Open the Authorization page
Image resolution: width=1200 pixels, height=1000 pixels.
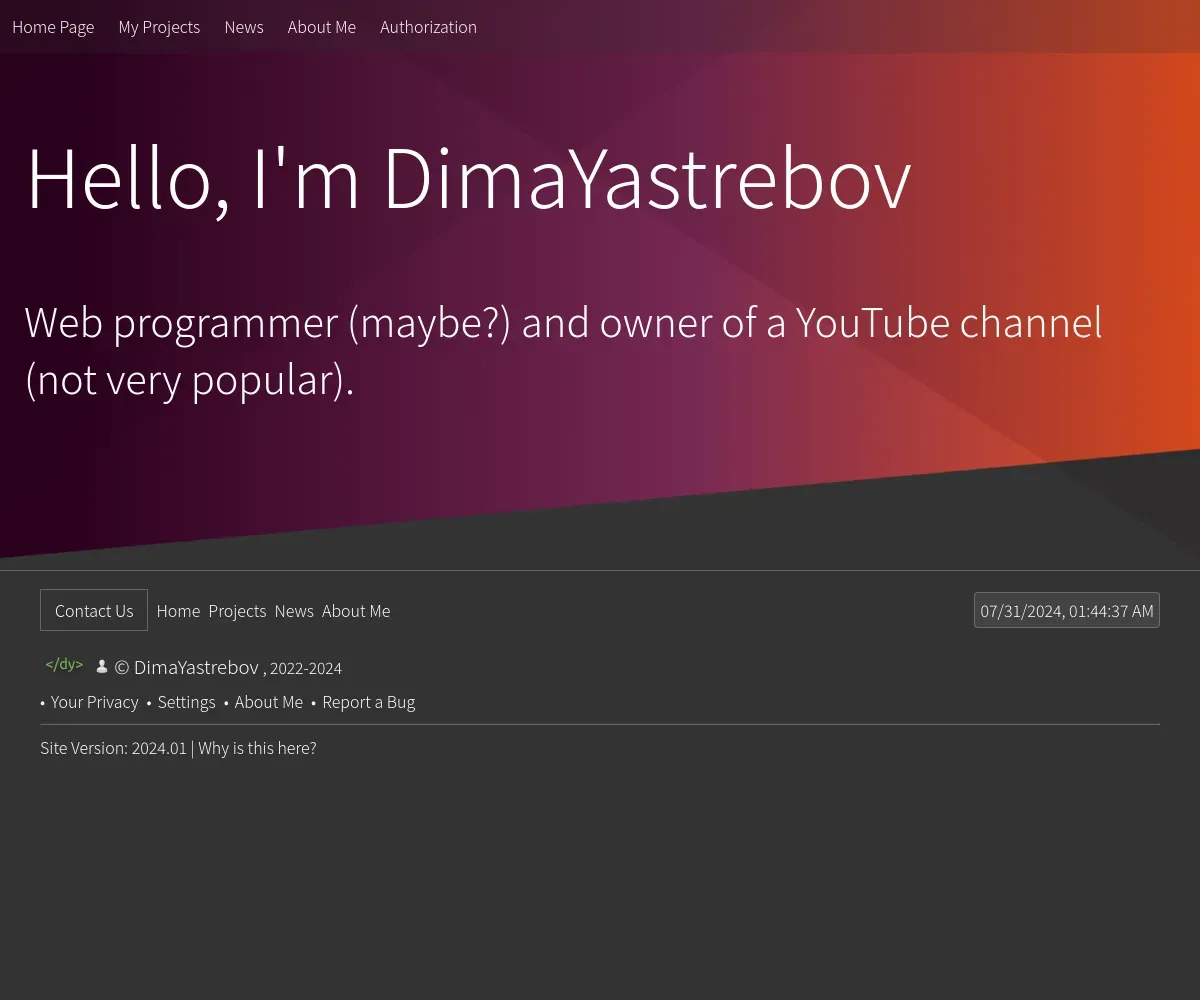tap(428, 27)
